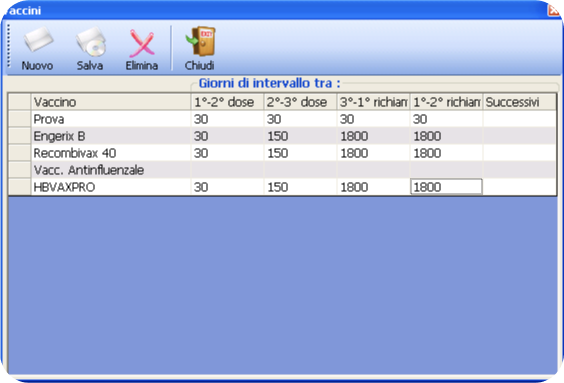Click Prova 2°-3° dose value 30
This screenshot has height=383, width=564.
[300, 119]
